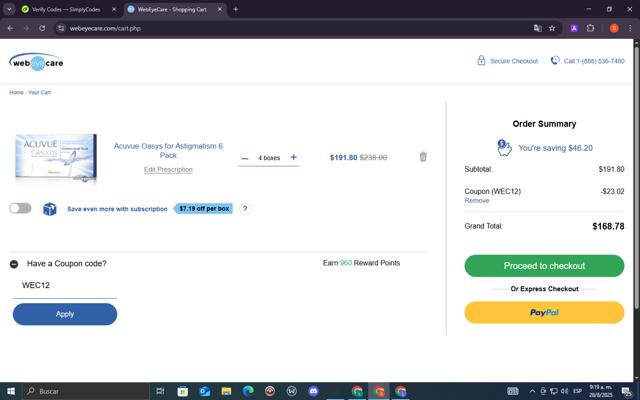Open Outlook from the taskbar
Viewport: 640px width, 400px height.
click(204, 391)
